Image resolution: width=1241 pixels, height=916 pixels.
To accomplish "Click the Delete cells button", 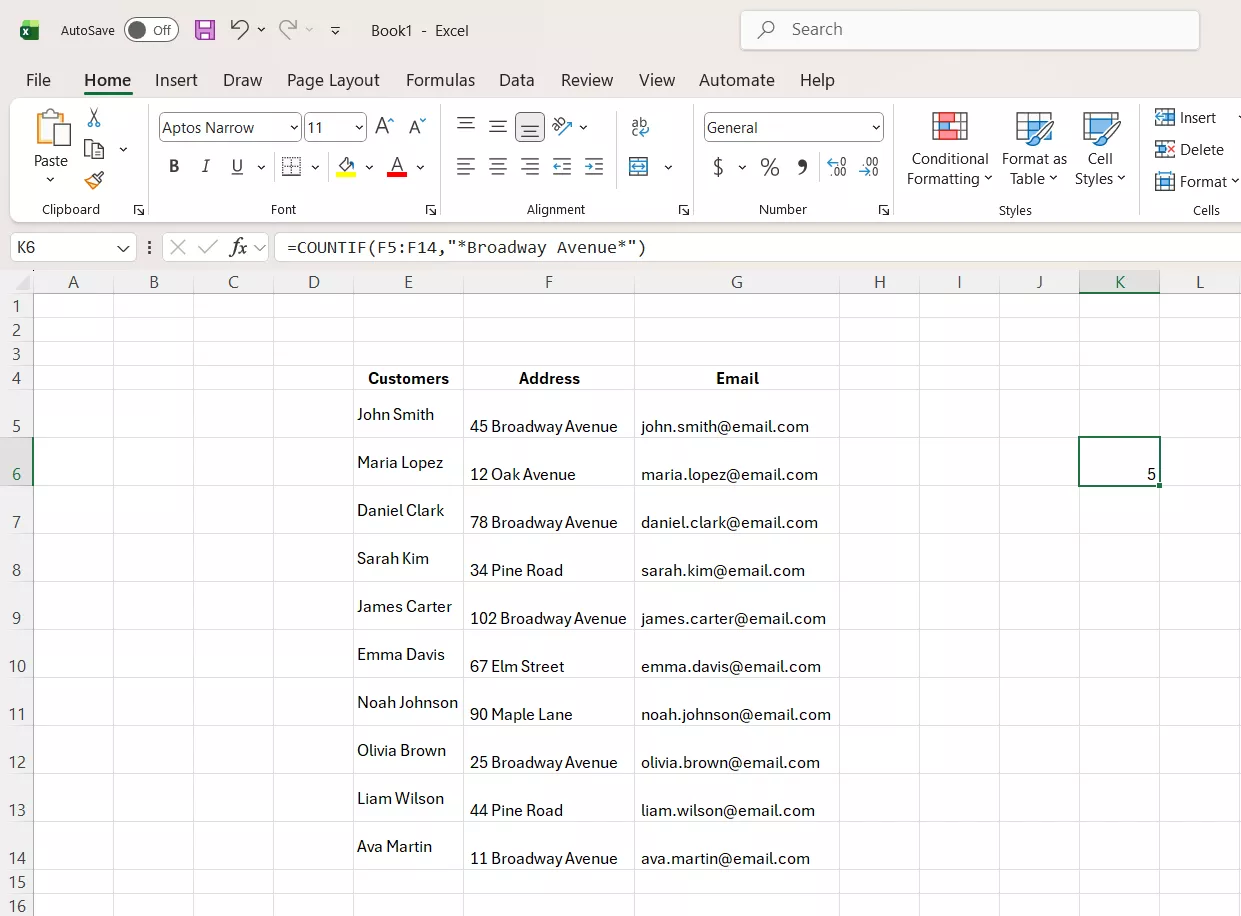I will click(x=1191, y=149).
